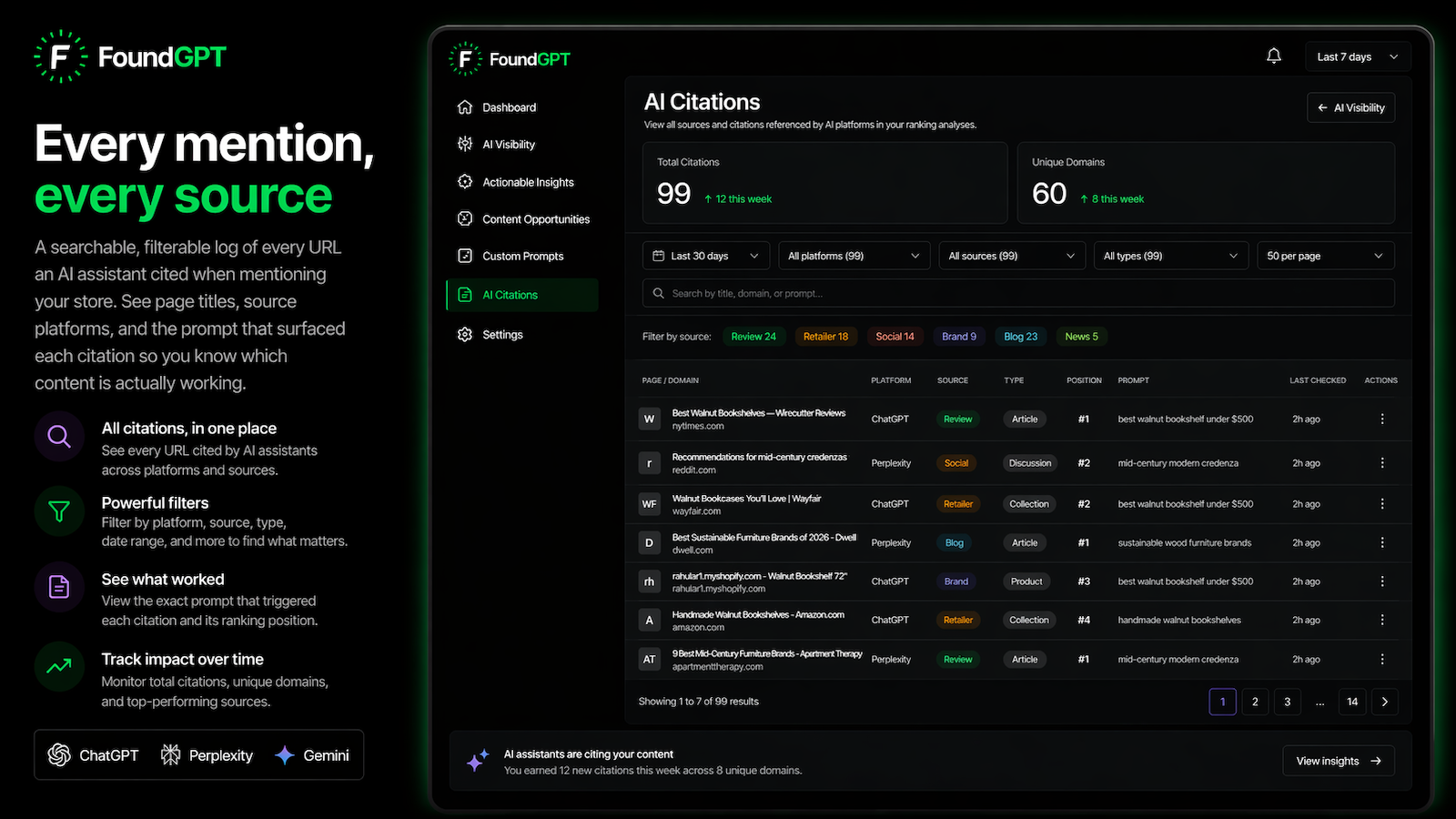Toggle the Blog 23 source filter
The width and height of the screenshot is (1456, 819).
(1020, 337)
